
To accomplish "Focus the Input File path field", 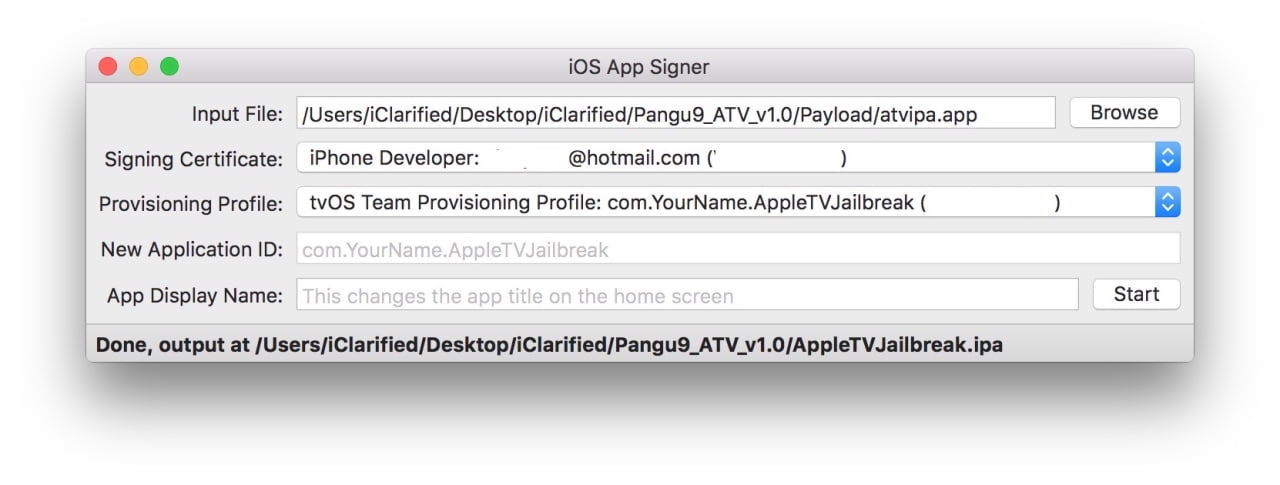I will click(675, 114).
